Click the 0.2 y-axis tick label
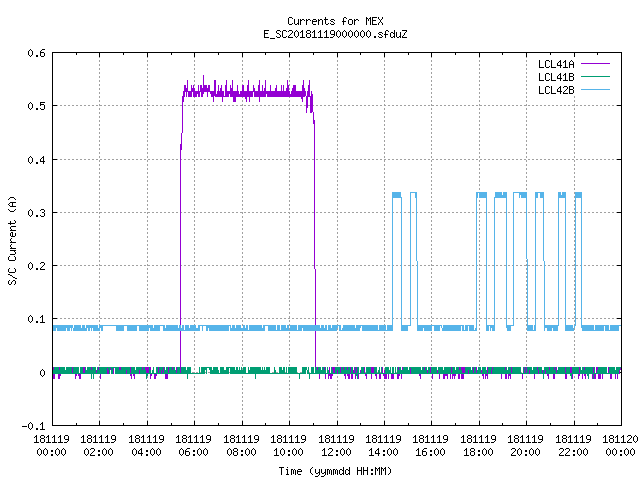This screenshot has width=640, height=480. (36, 266)
